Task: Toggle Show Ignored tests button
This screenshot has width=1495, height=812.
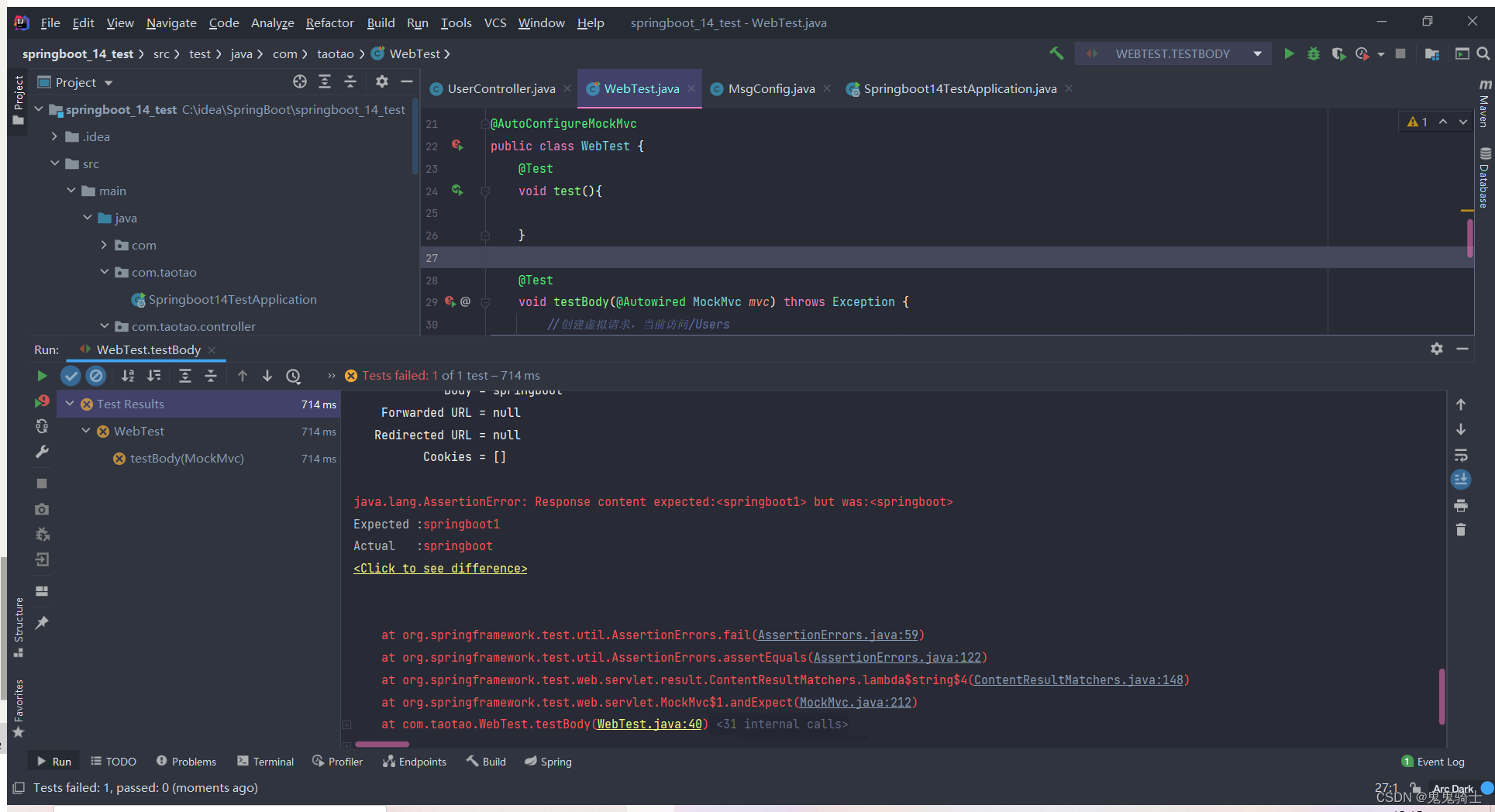Action: (96, 376)
